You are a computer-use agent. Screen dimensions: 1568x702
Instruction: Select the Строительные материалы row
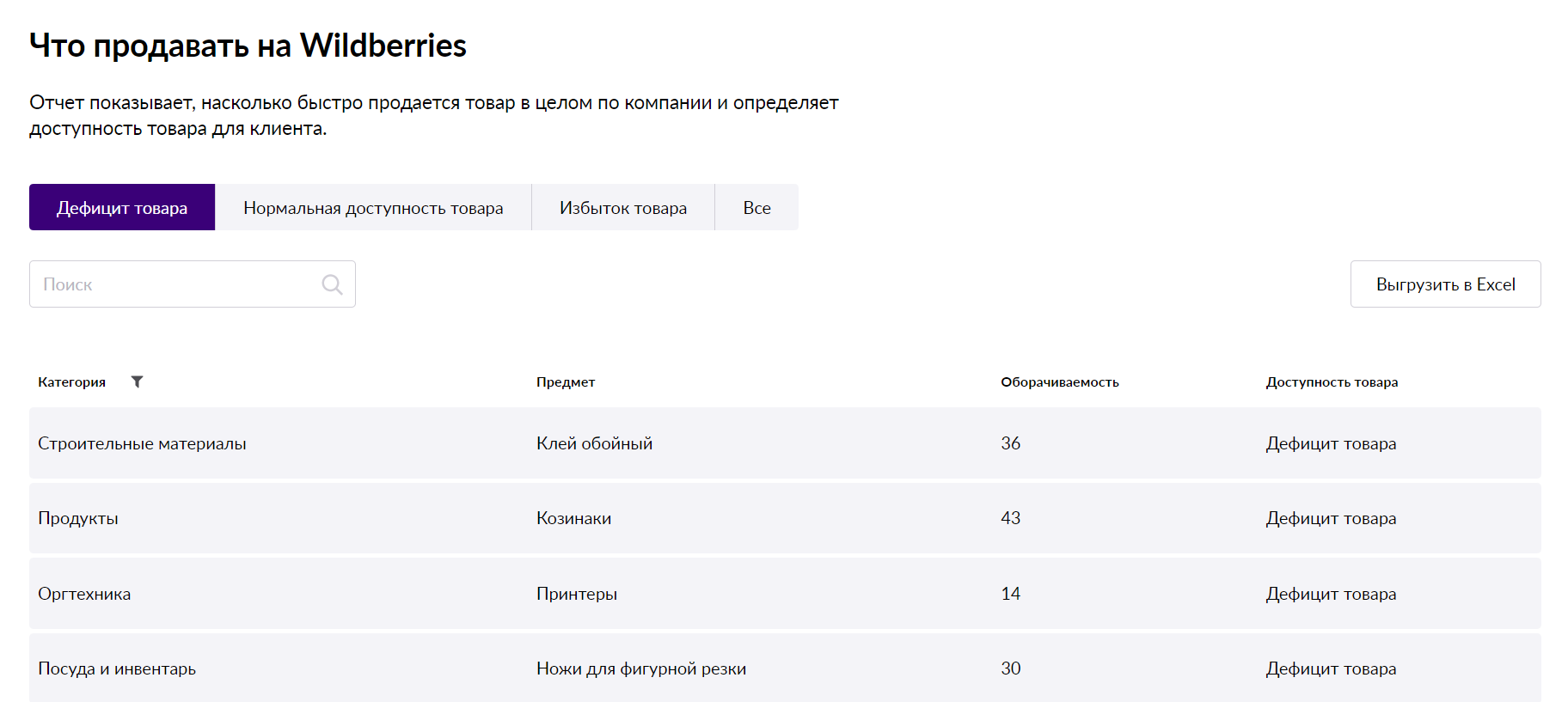tap(142, 443)
